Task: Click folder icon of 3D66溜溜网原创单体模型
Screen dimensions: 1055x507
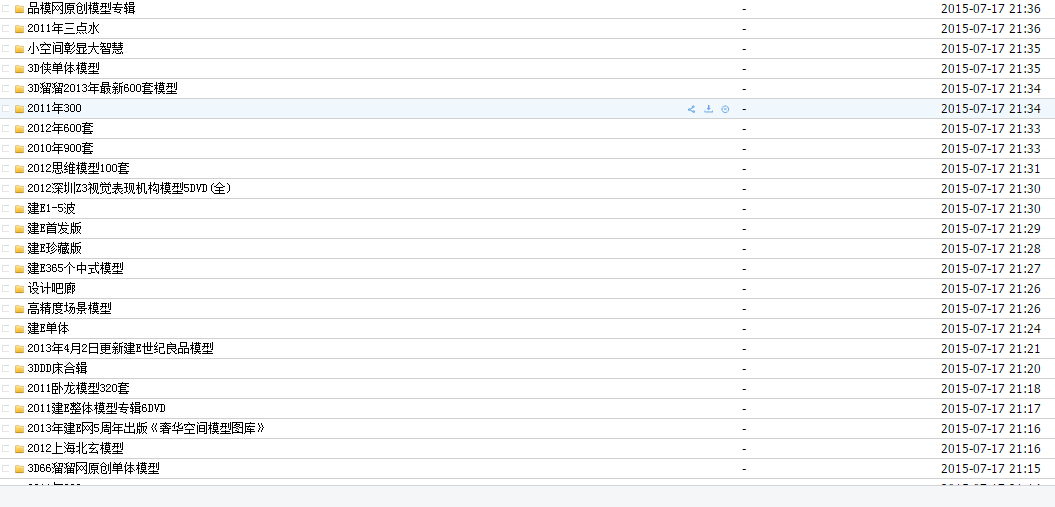Action: [20, 469]
